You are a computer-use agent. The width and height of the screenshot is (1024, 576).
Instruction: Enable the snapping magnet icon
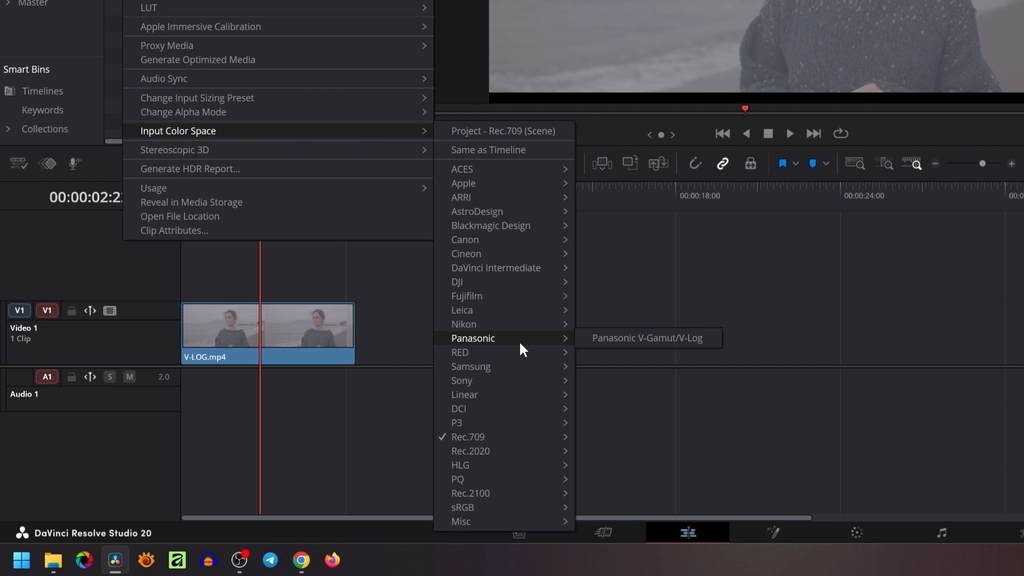click(696, 163)
